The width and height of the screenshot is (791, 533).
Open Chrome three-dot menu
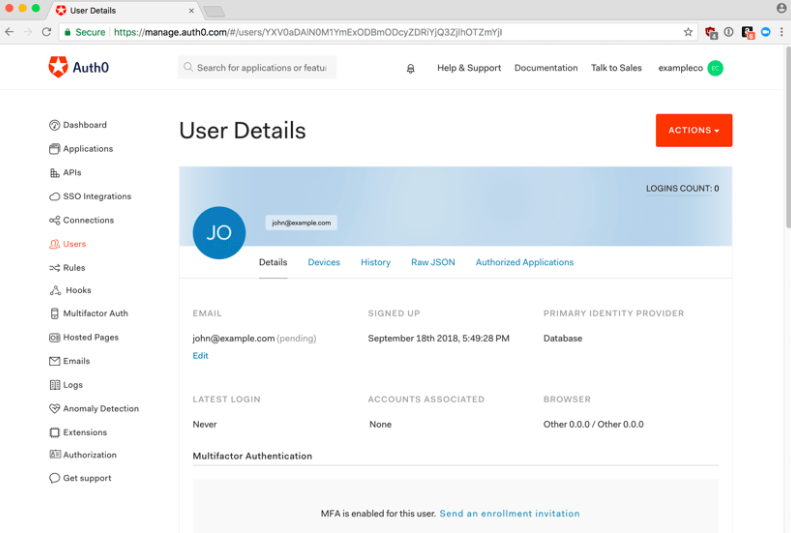[781, 32]
